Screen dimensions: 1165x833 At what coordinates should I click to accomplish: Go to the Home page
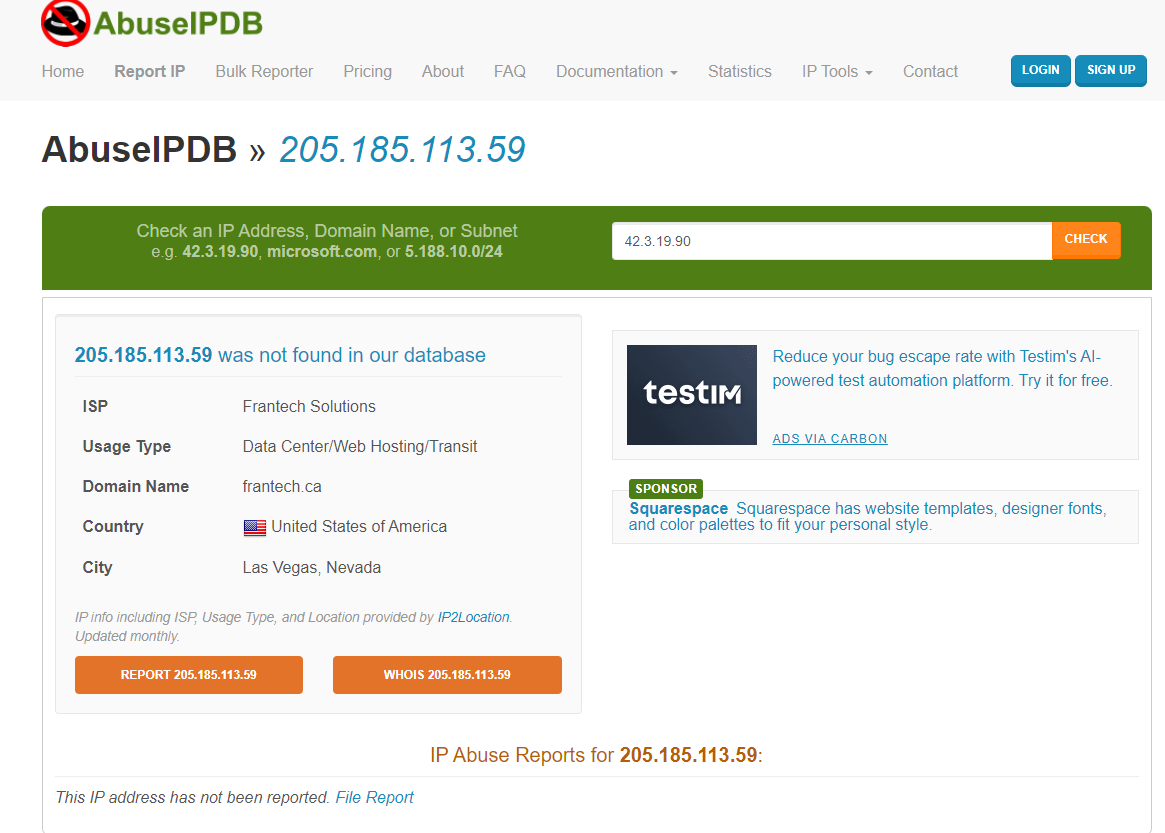[63, 71]
